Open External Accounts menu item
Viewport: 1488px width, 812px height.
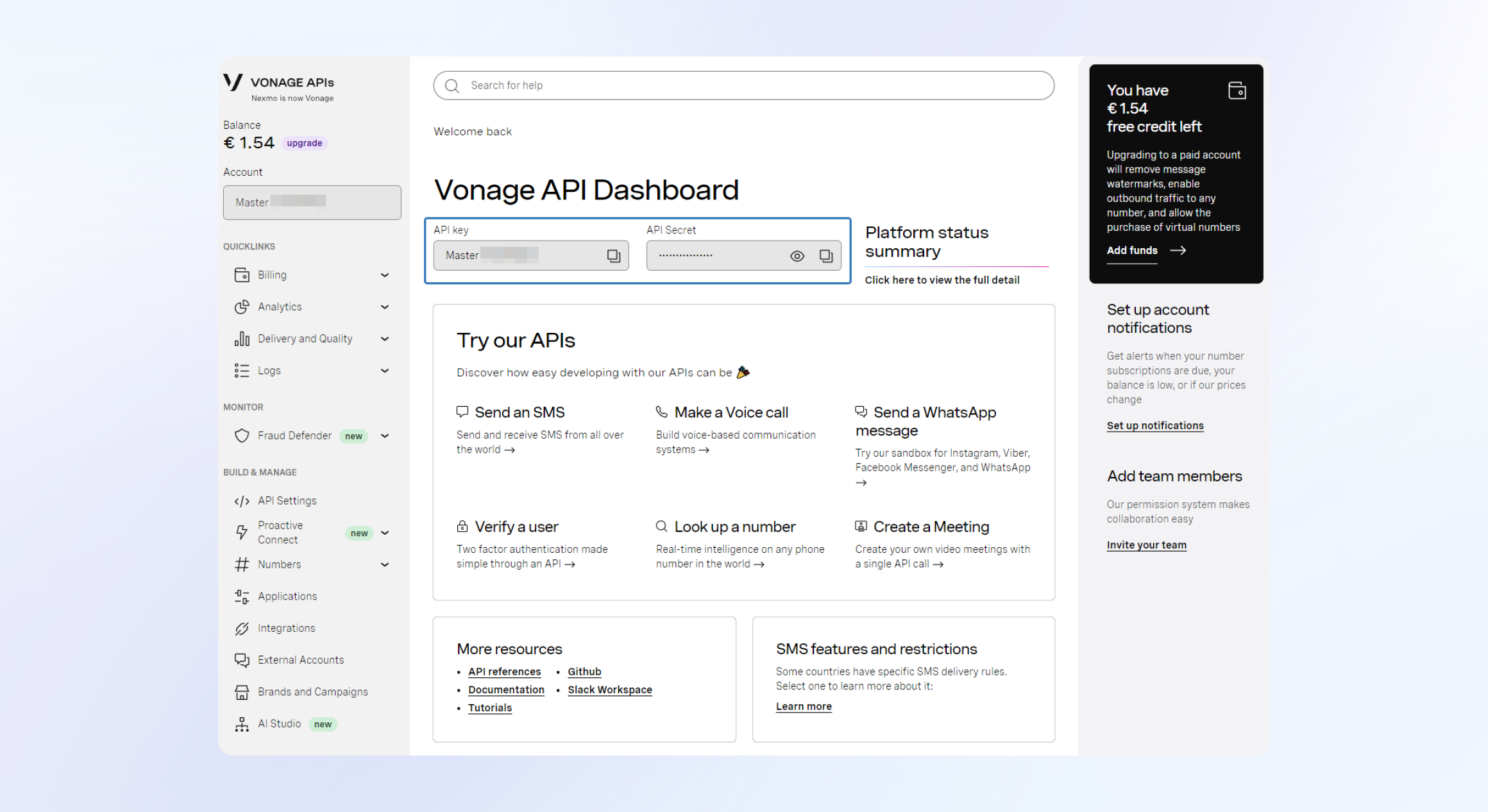(x=300, y=660)
